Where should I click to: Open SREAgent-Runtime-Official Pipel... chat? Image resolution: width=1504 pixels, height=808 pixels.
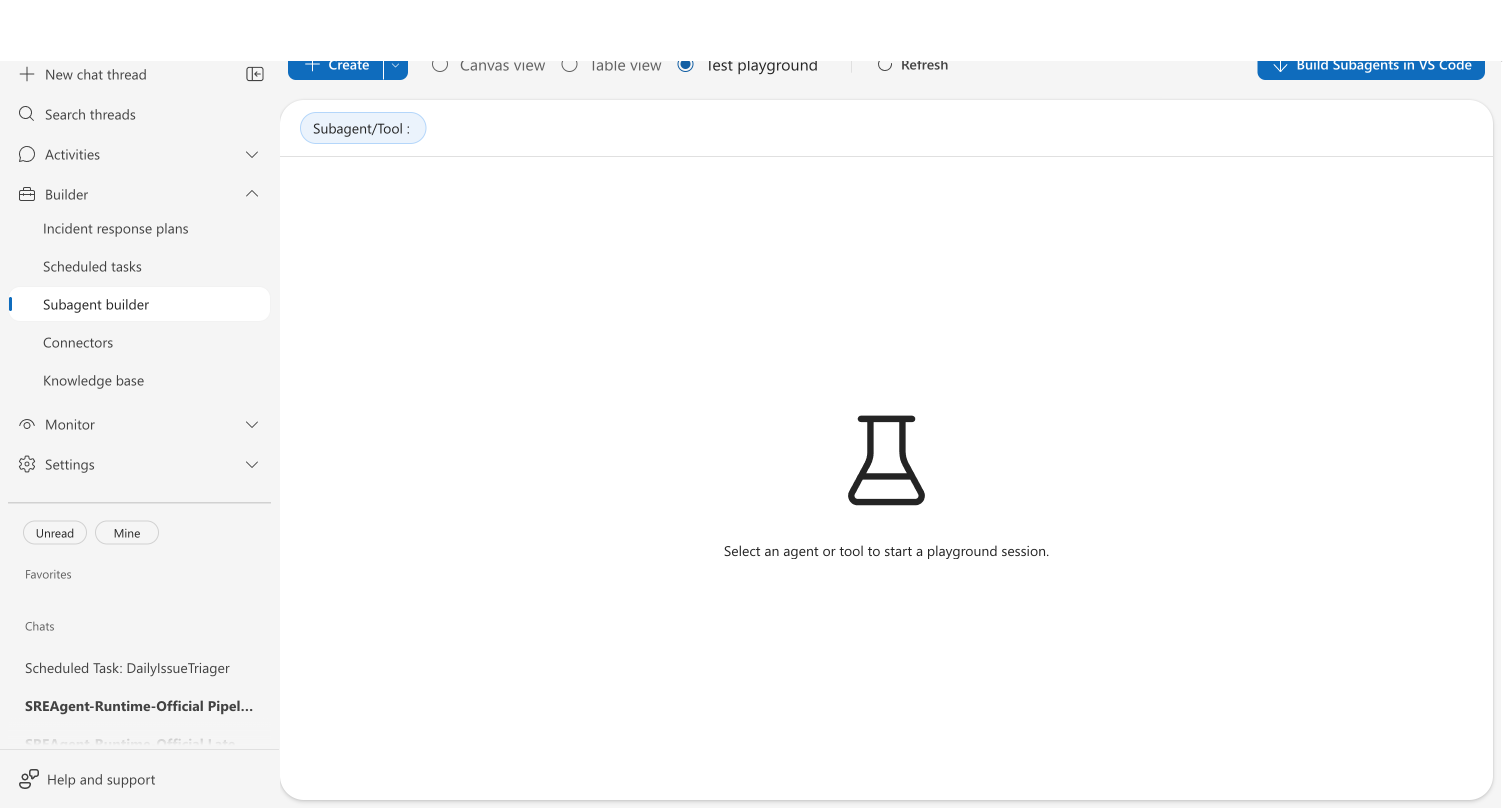pos(139,706)
